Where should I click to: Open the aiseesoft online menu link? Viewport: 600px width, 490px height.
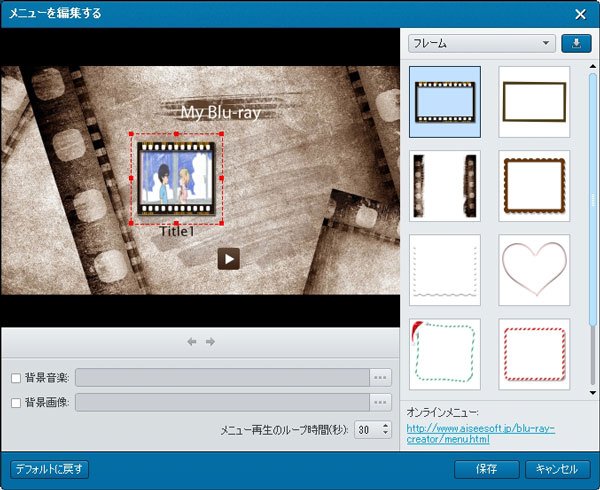pos(480,433)
